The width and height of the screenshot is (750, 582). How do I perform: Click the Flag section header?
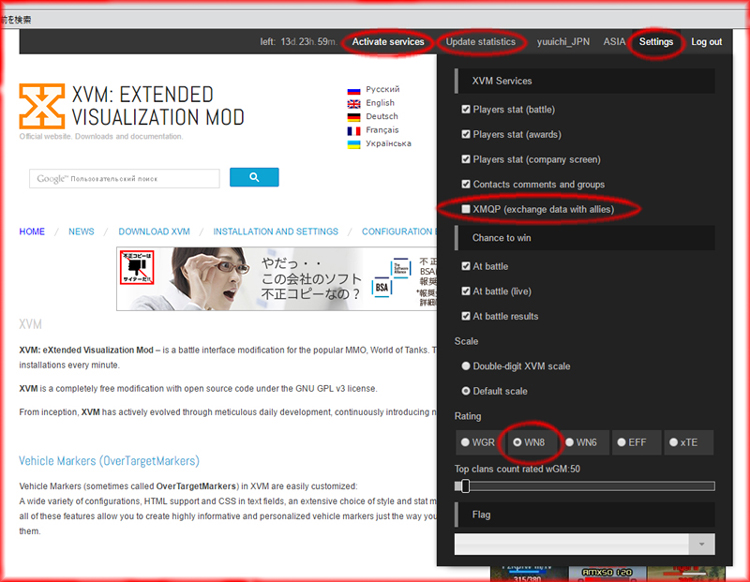point(585,515)
